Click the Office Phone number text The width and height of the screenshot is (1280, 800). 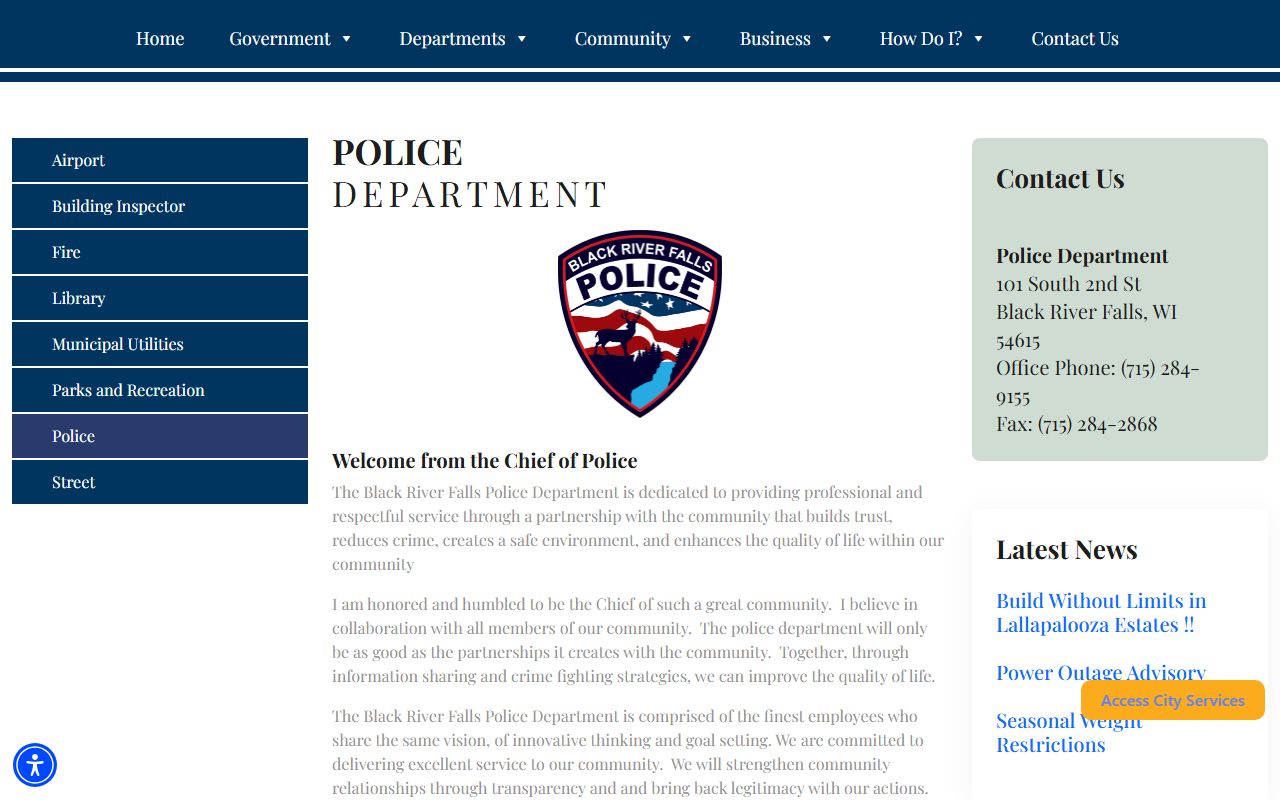coord(1097,382)
